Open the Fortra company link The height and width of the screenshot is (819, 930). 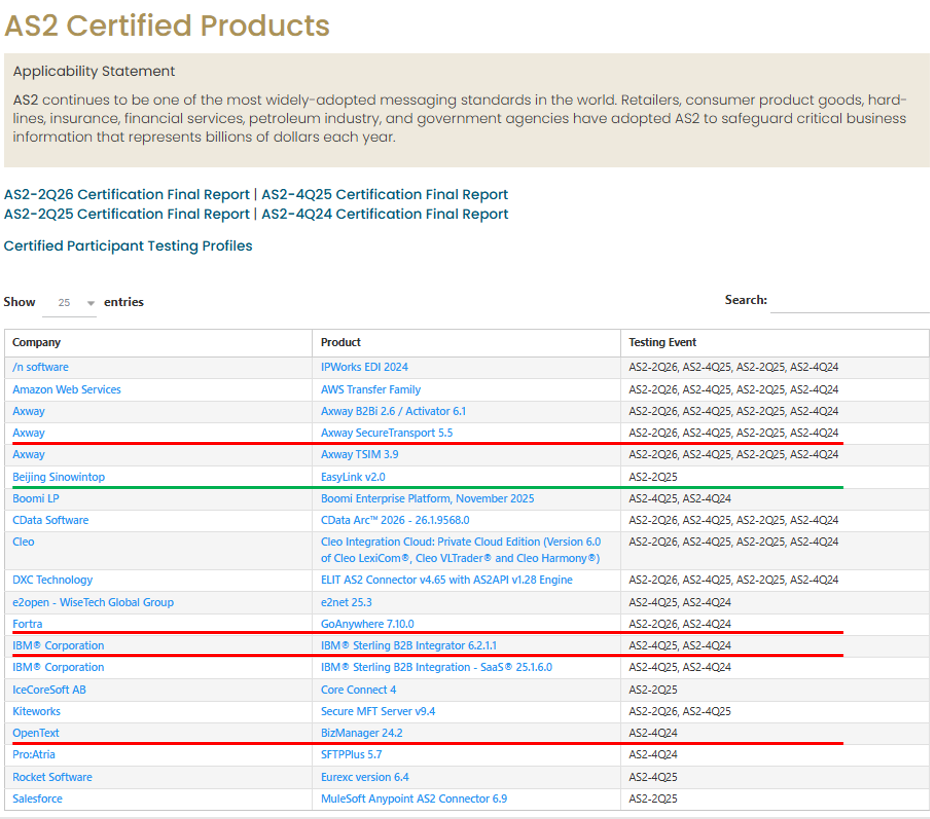click(27, 624)
